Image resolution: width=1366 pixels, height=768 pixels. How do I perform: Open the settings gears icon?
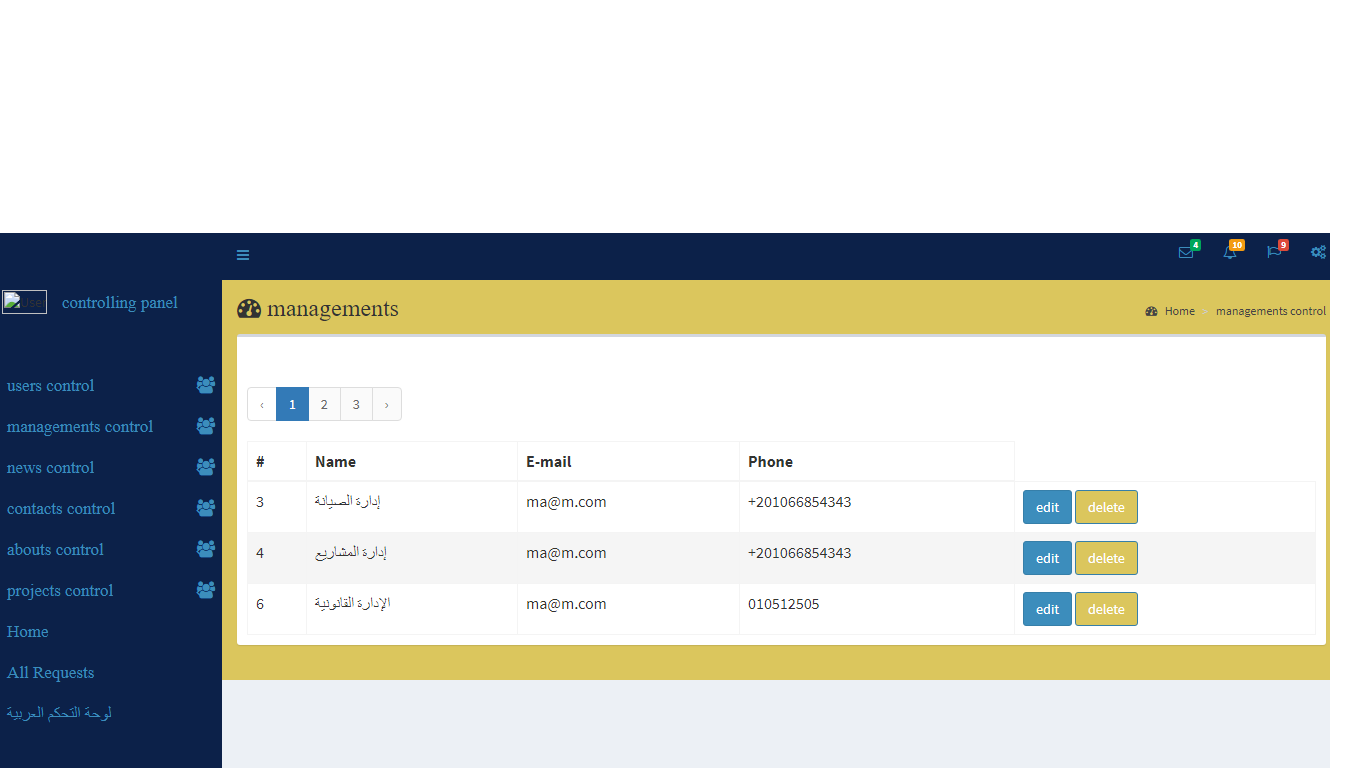click(x=1318, y=253)
